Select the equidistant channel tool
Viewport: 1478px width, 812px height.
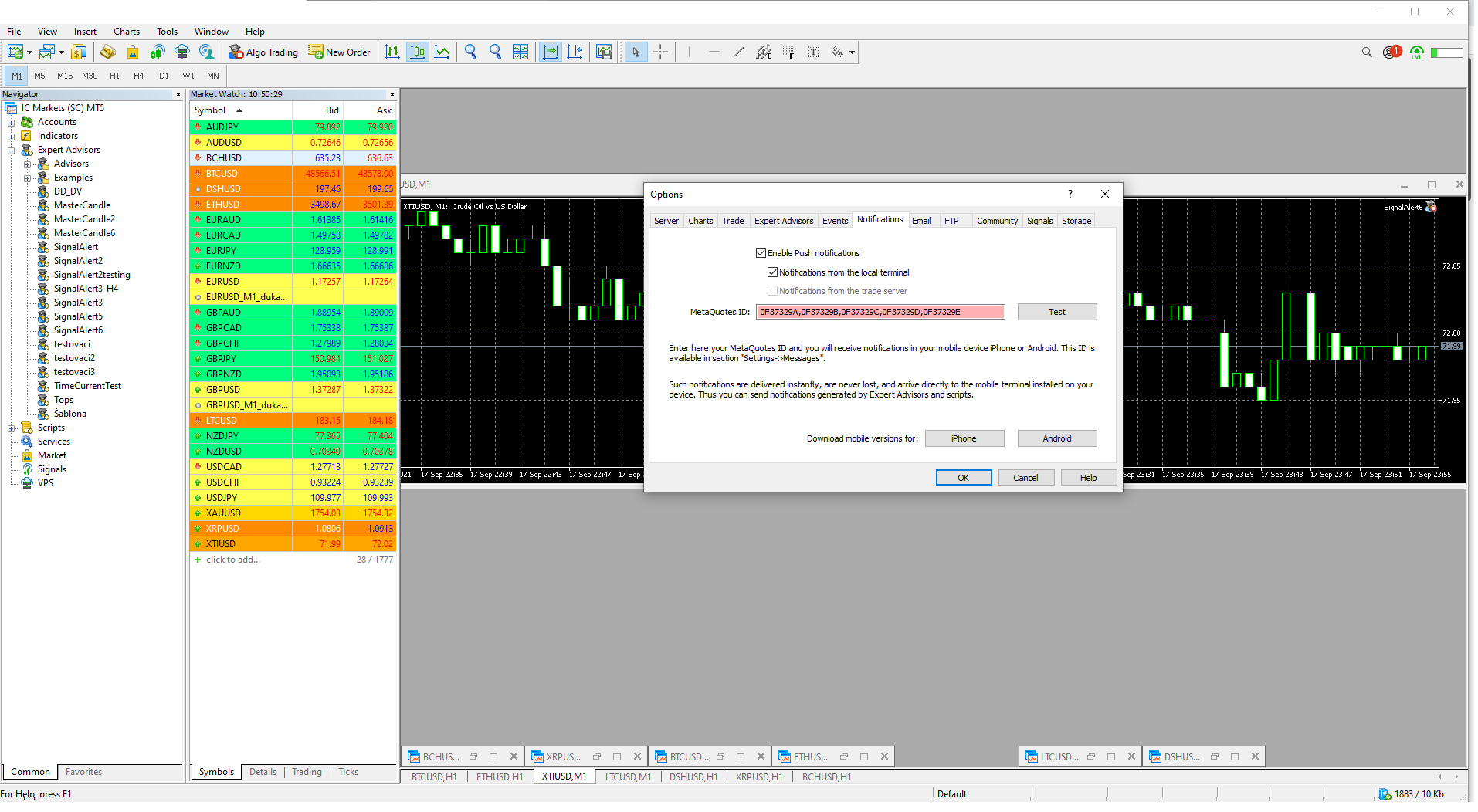pyautogui.click(x=764, y=52)
